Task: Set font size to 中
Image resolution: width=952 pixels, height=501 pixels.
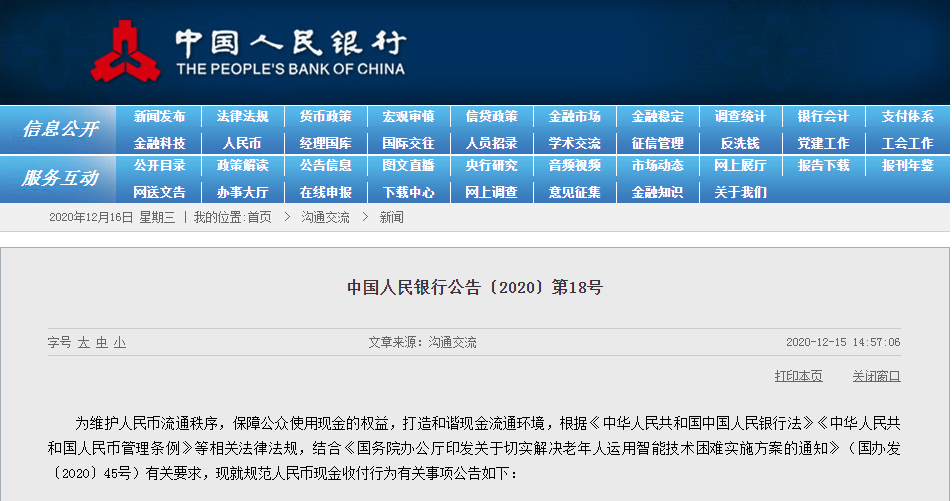Action: coord(101,343)
